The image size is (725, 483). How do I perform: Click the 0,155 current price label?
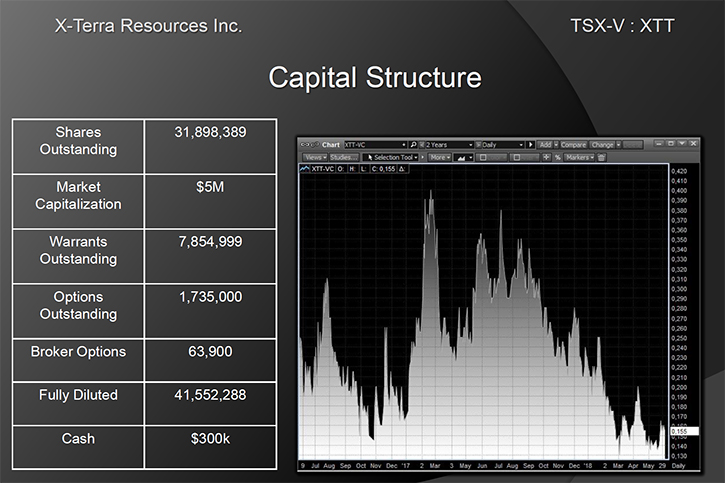pyautogui.click(x=684, y=431)
